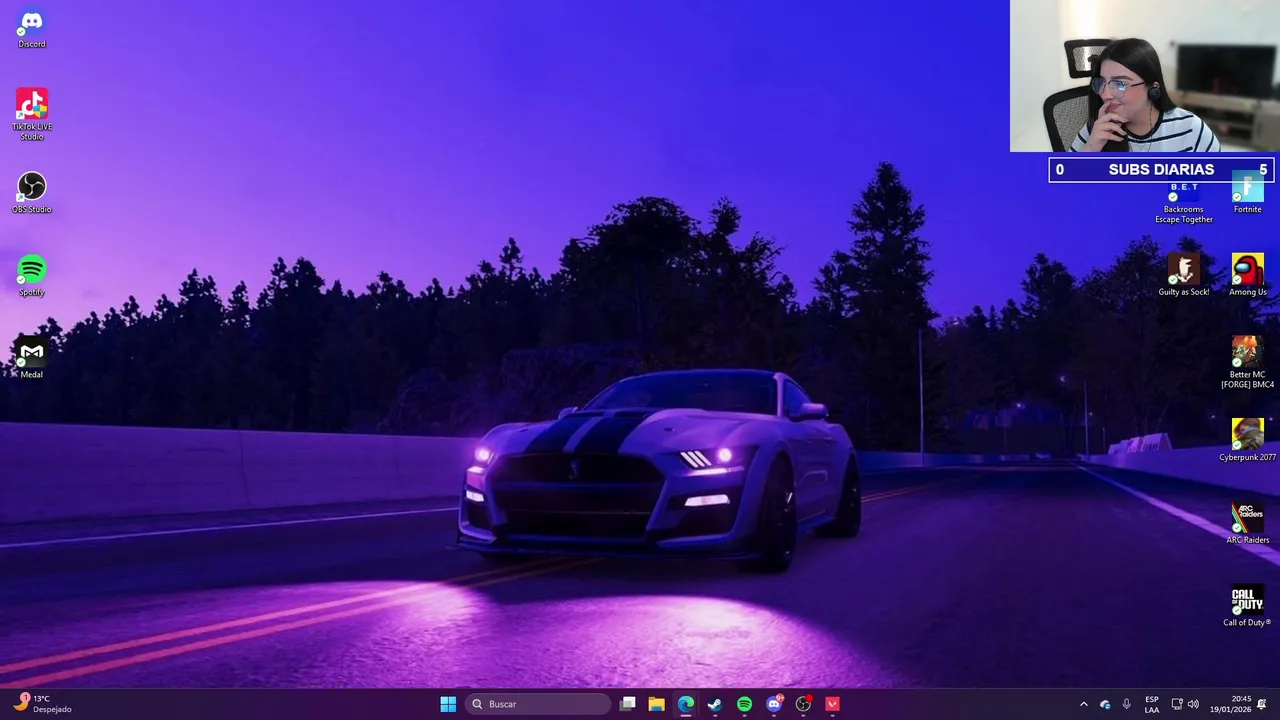Click the SUBS DIARIAS counter overlay
This screenshot has height=720, width=1280.
(1161, 170)
